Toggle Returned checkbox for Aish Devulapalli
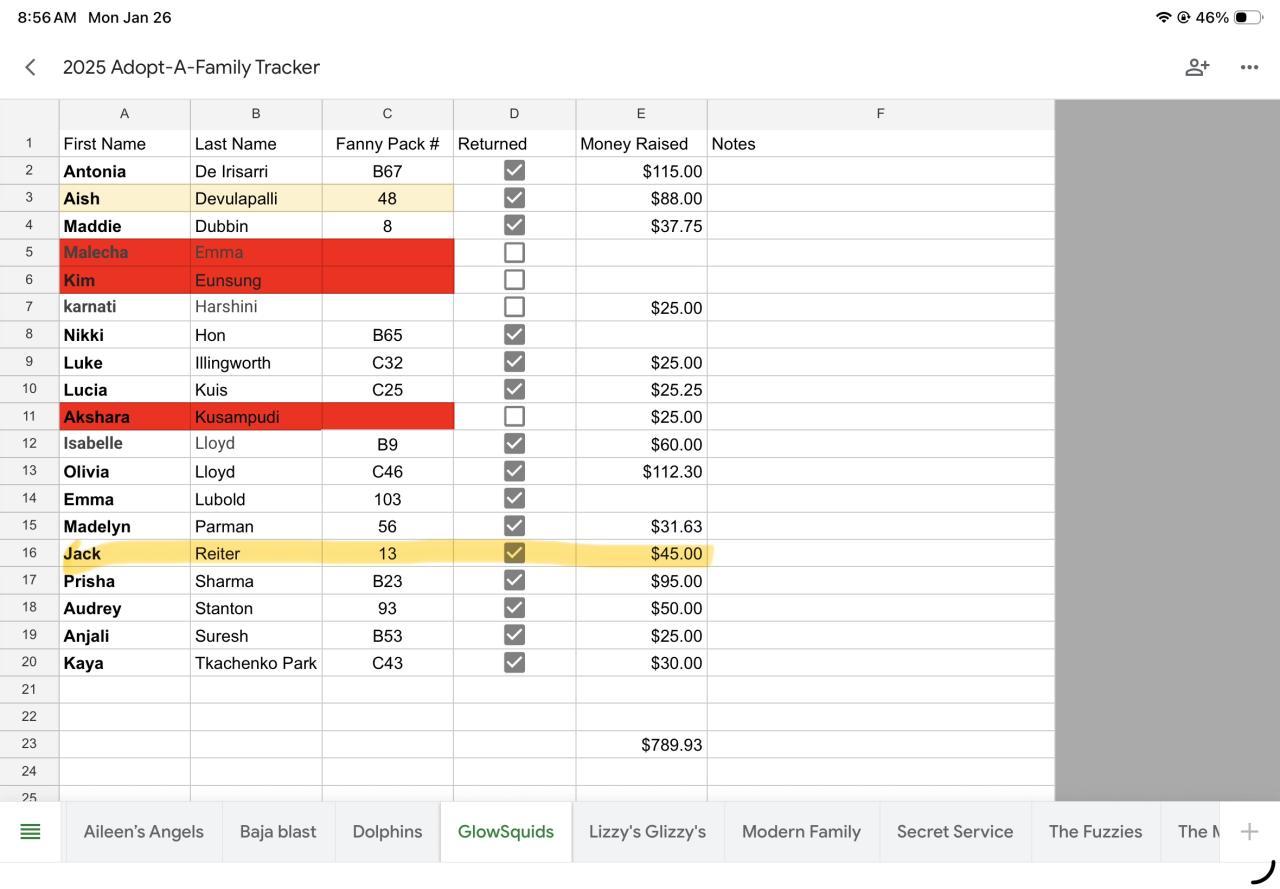 [x=514, y=198]
